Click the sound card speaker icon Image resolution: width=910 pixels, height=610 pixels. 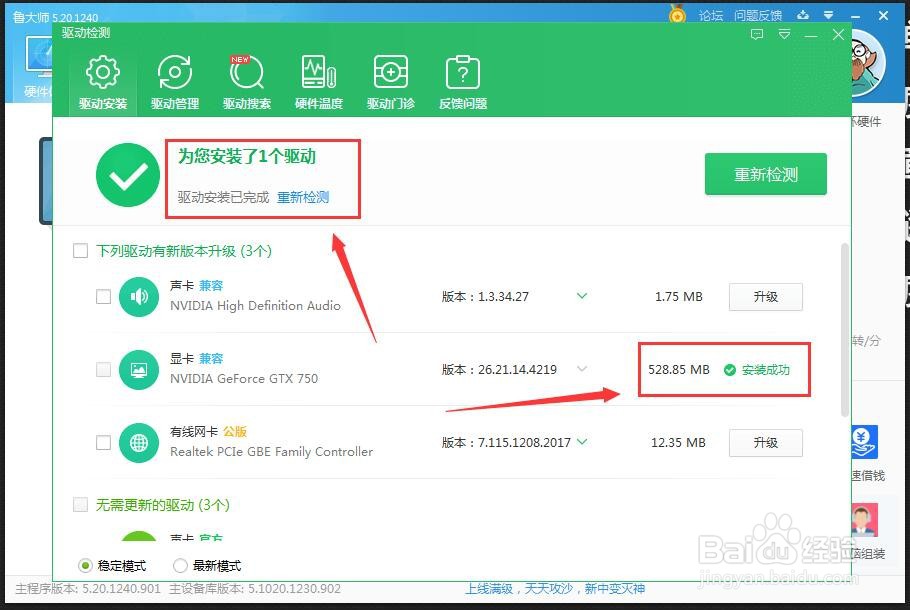pyautogui.click(x=139, y=297)
